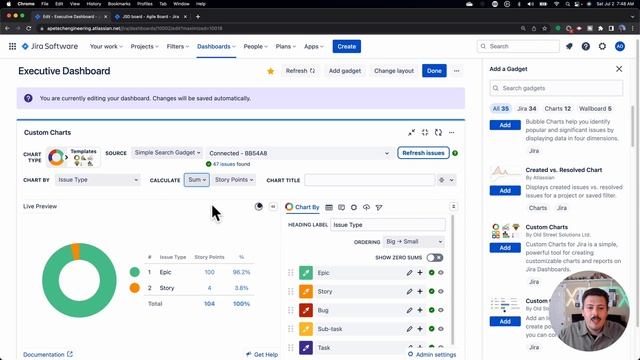Click the pie icon above live preview
The height and width of the screenshot is (360, 640).
pos(258,207)
